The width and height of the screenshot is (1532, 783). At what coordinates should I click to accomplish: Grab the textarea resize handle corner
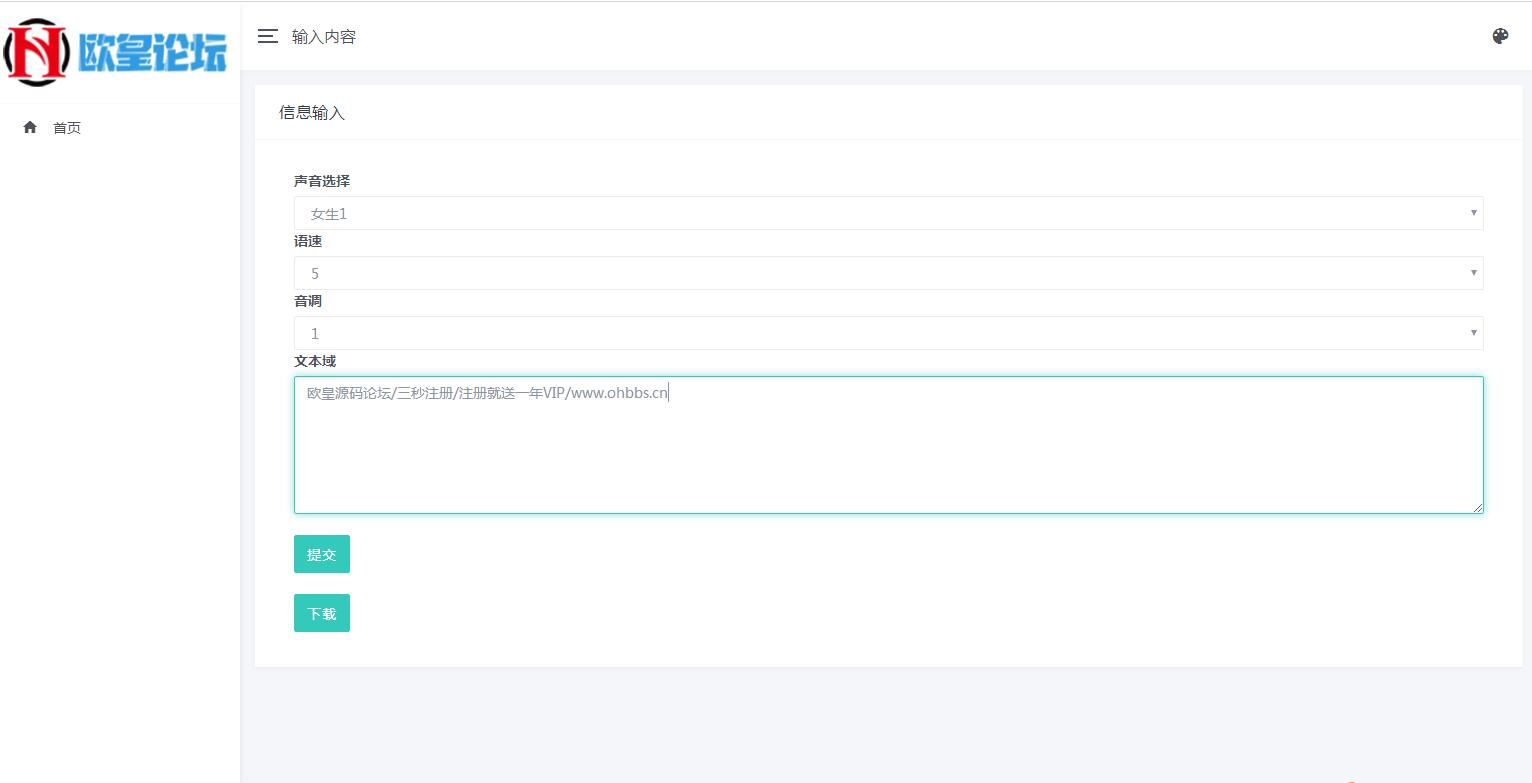click(x=1477, y=507)
